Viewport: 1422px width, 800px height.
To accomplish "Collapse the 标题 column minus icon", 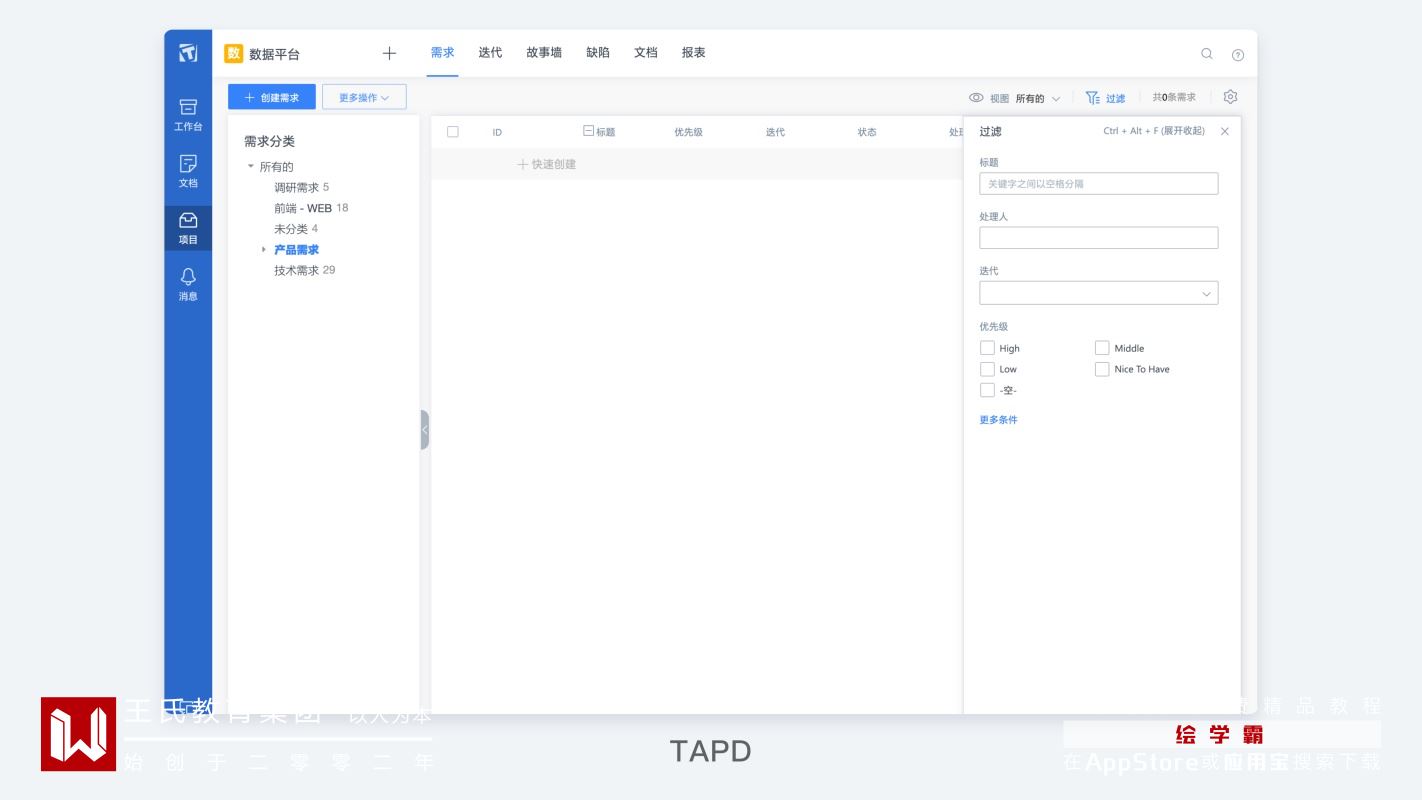I will click(x=588, y=131).
